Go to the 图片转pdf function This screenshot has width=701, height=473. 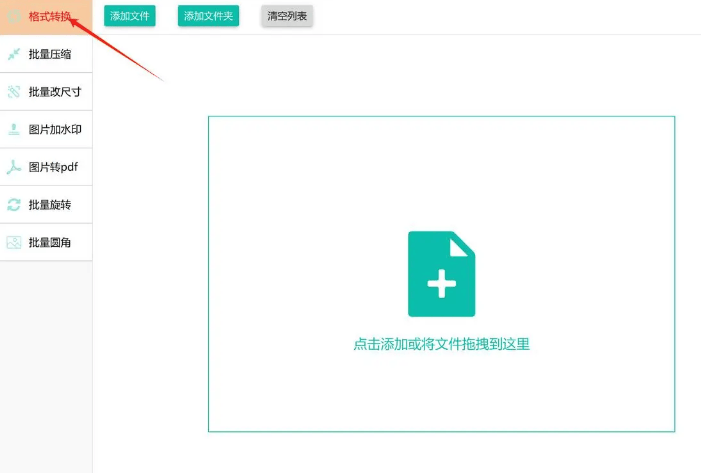coord(53,167)
